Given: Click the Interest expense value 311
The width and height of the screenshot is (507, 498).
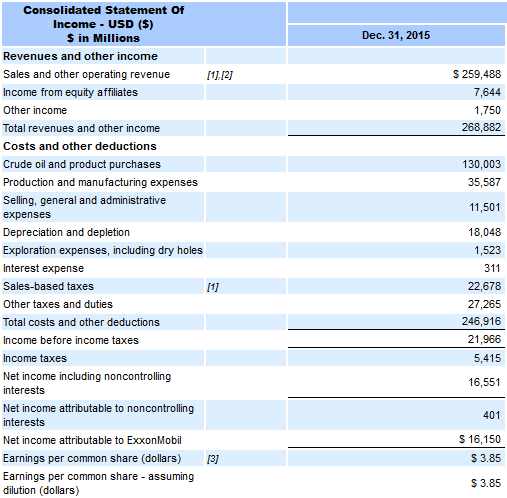Looking at the screenshot, I should 492,268.
